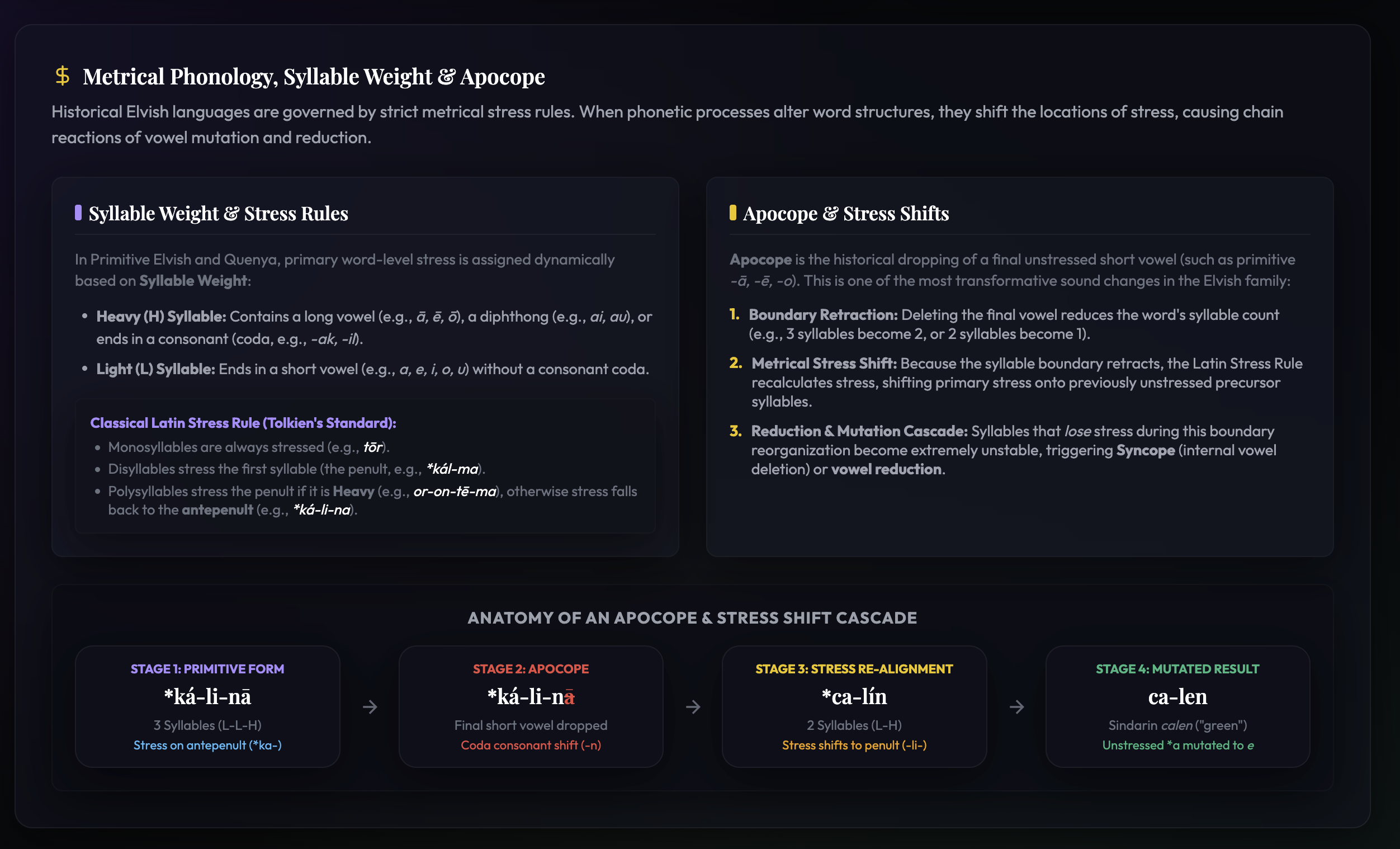Click the arrow between Stage 2 and Stage 3

693,707
